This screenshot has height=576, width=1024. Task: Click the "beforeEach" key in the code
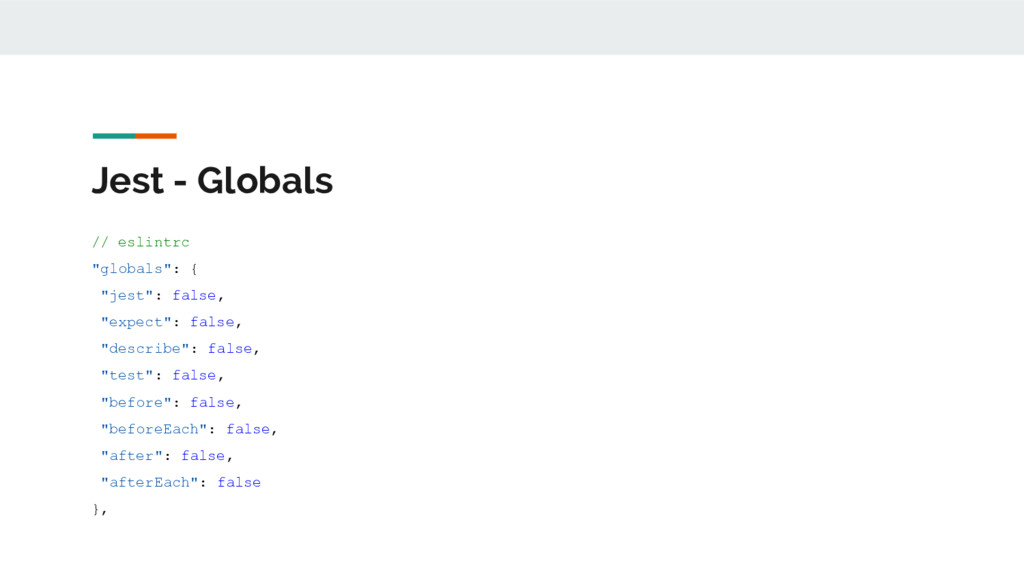point(153,430)
